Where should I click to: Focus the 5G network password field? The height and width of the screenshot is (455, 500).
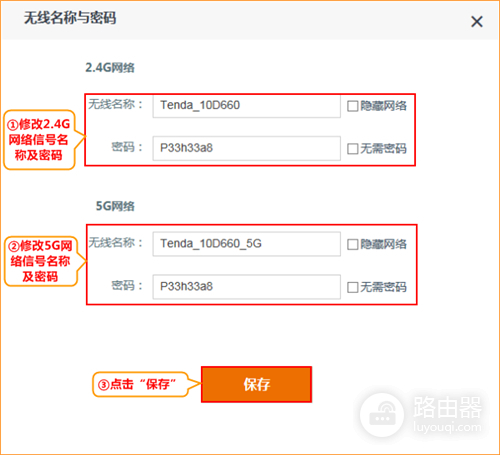click(247, 287)
